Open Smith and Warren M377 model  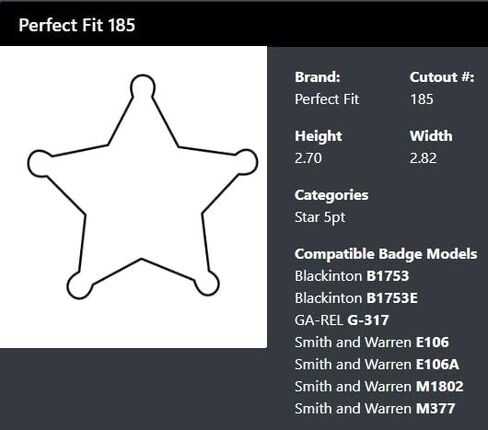pyautogui.click(x=375, y=409)
